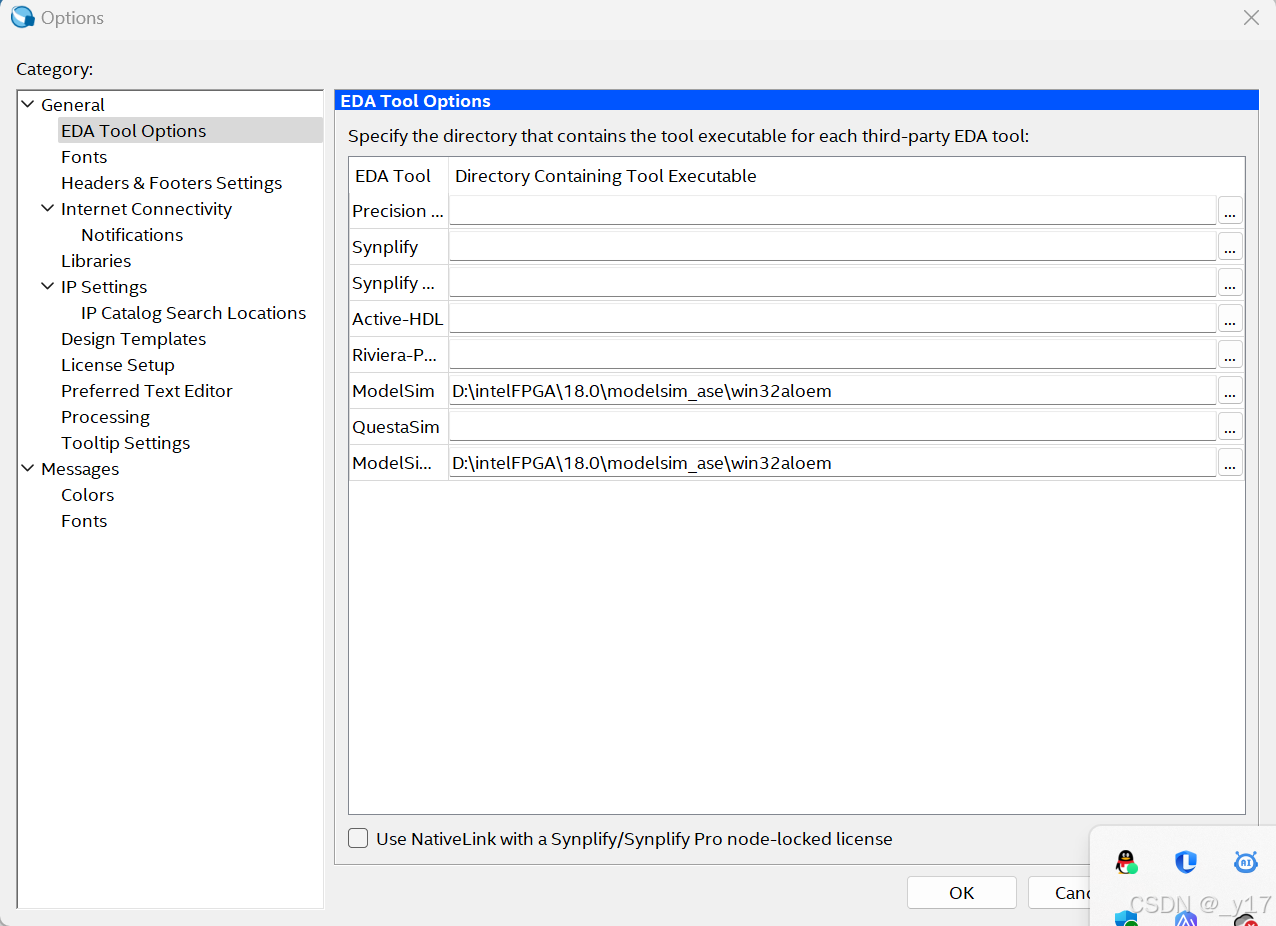This screenshot has height=926, width=1276.
Task: Open the Processing settings
Action: coord(105,417)
